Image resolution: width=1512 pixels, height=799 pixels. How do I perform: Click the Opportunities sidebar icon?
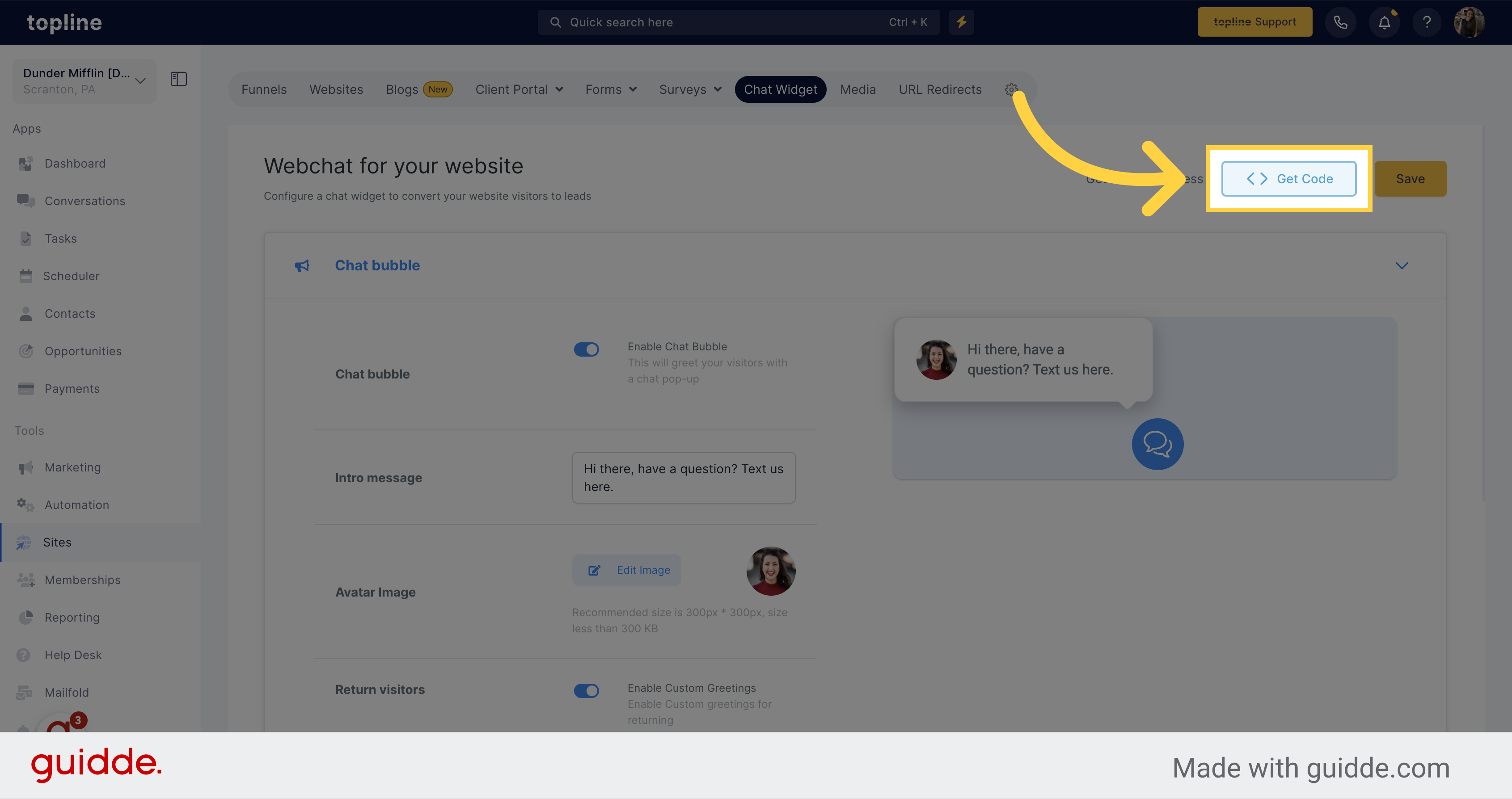[x=27, y=350]
